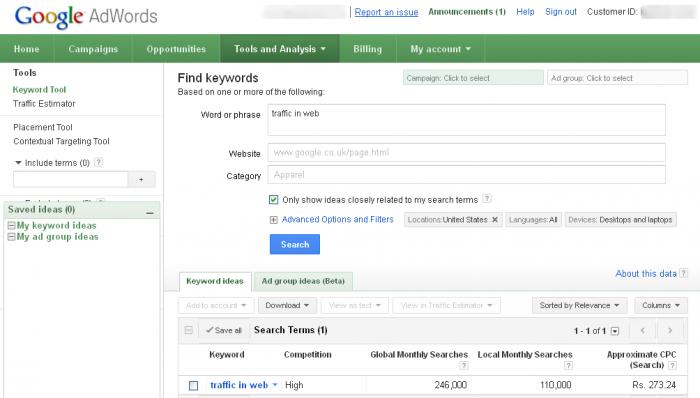
Task: Go to the Home tab
Action: pyautogui.click(x=27, y=49)
